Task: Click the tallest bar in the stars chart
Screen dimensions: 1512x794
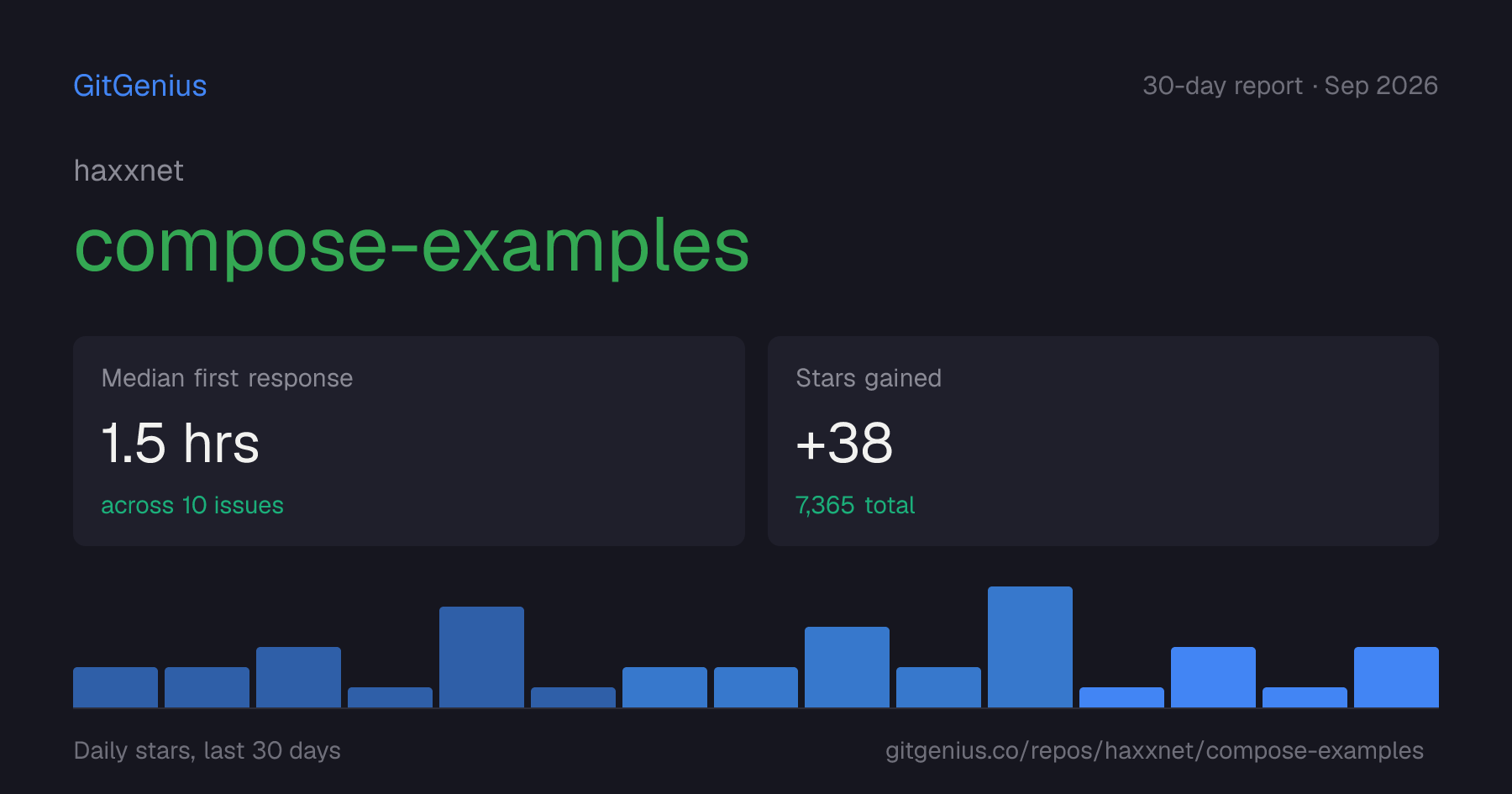Action: tap(1030, 647)
